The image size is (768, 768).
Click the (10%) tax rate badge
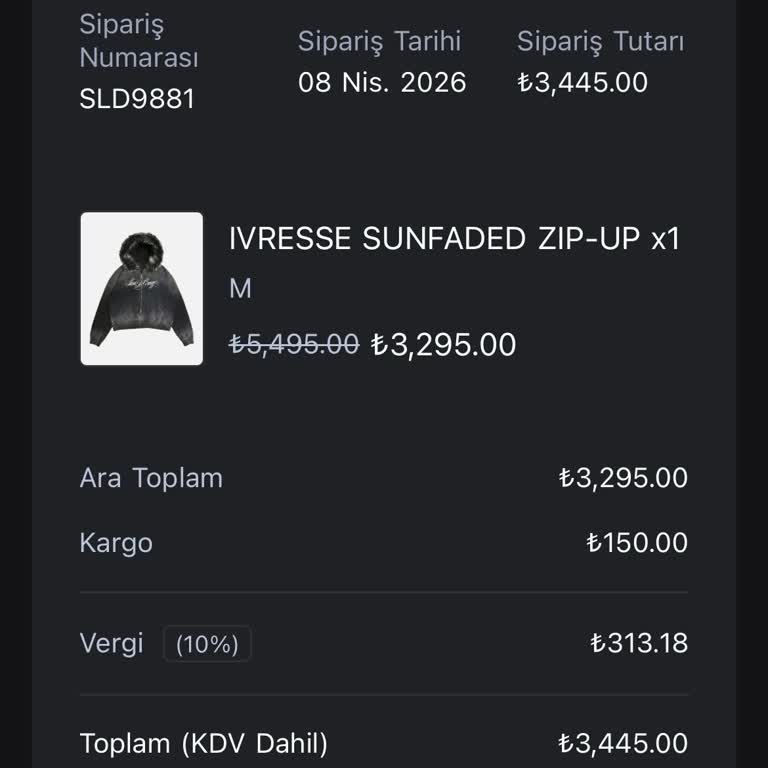[207, 645]
